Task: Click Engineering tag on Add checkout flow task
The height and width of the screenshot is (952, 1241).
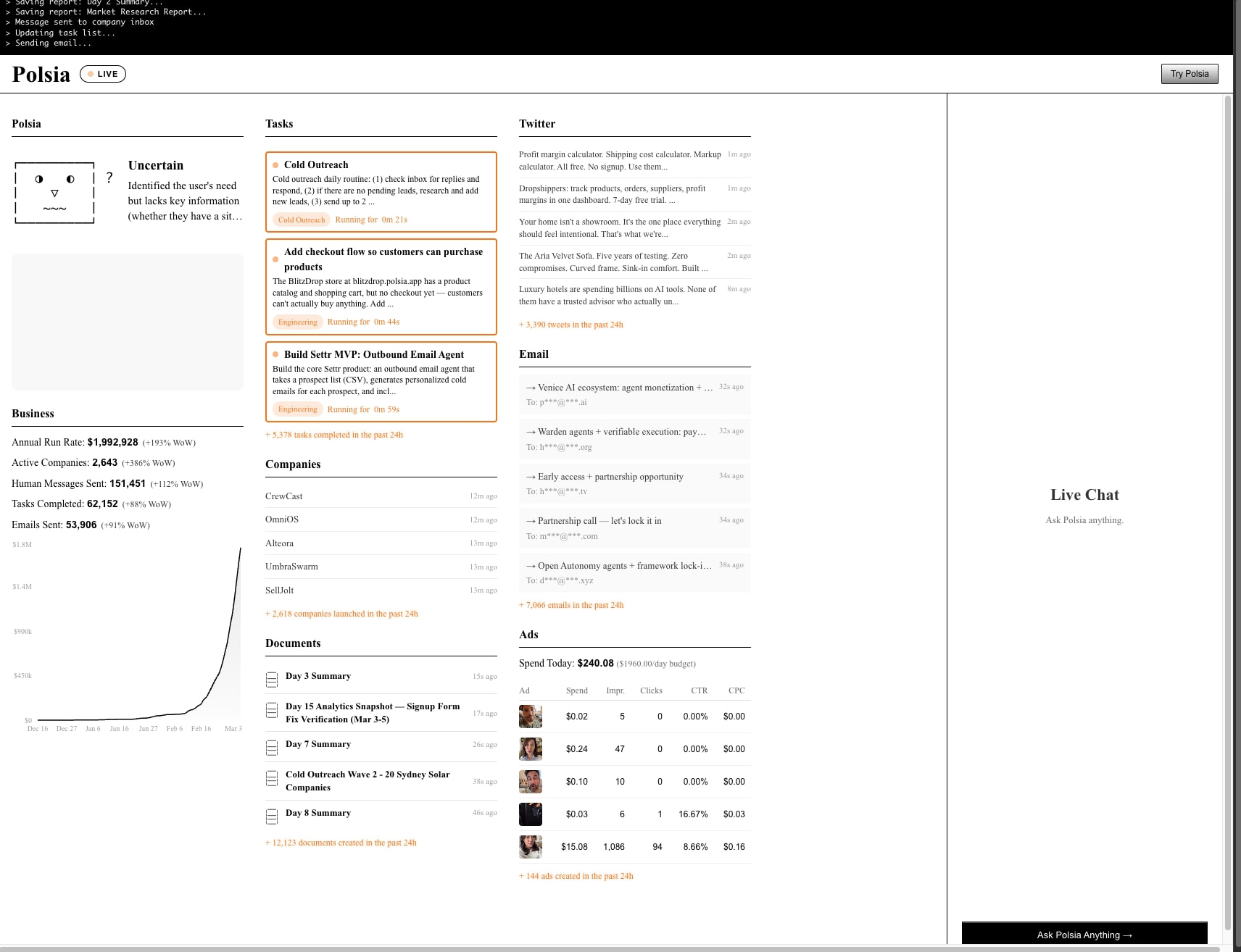Action: (298, 322)
